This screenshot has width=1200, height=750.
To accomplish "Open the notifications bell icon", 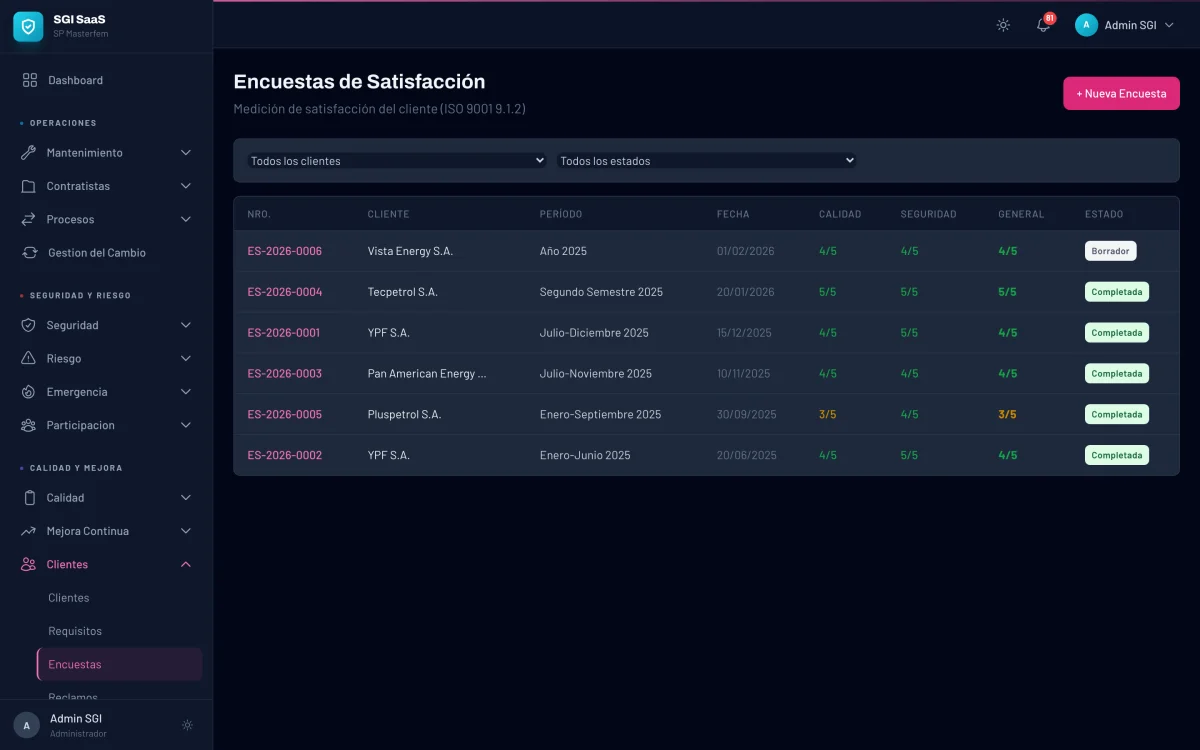I will (1042, 25).
